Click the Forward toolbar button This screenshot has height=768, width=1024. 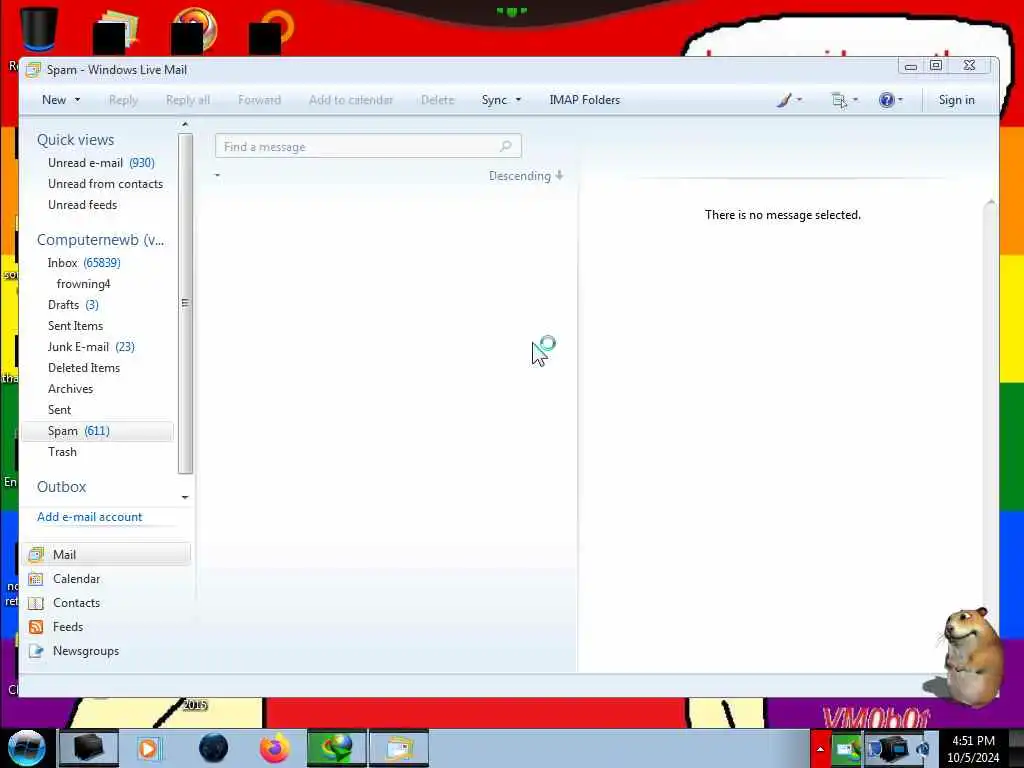coord(259,100)
